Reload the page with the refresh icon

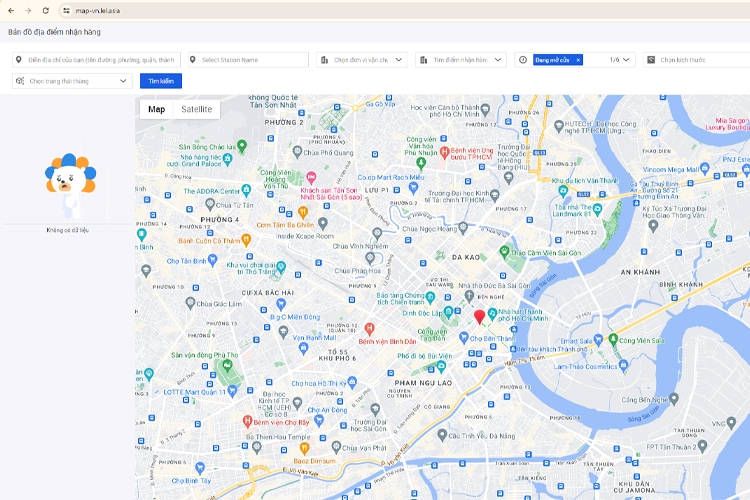[46, 10]
